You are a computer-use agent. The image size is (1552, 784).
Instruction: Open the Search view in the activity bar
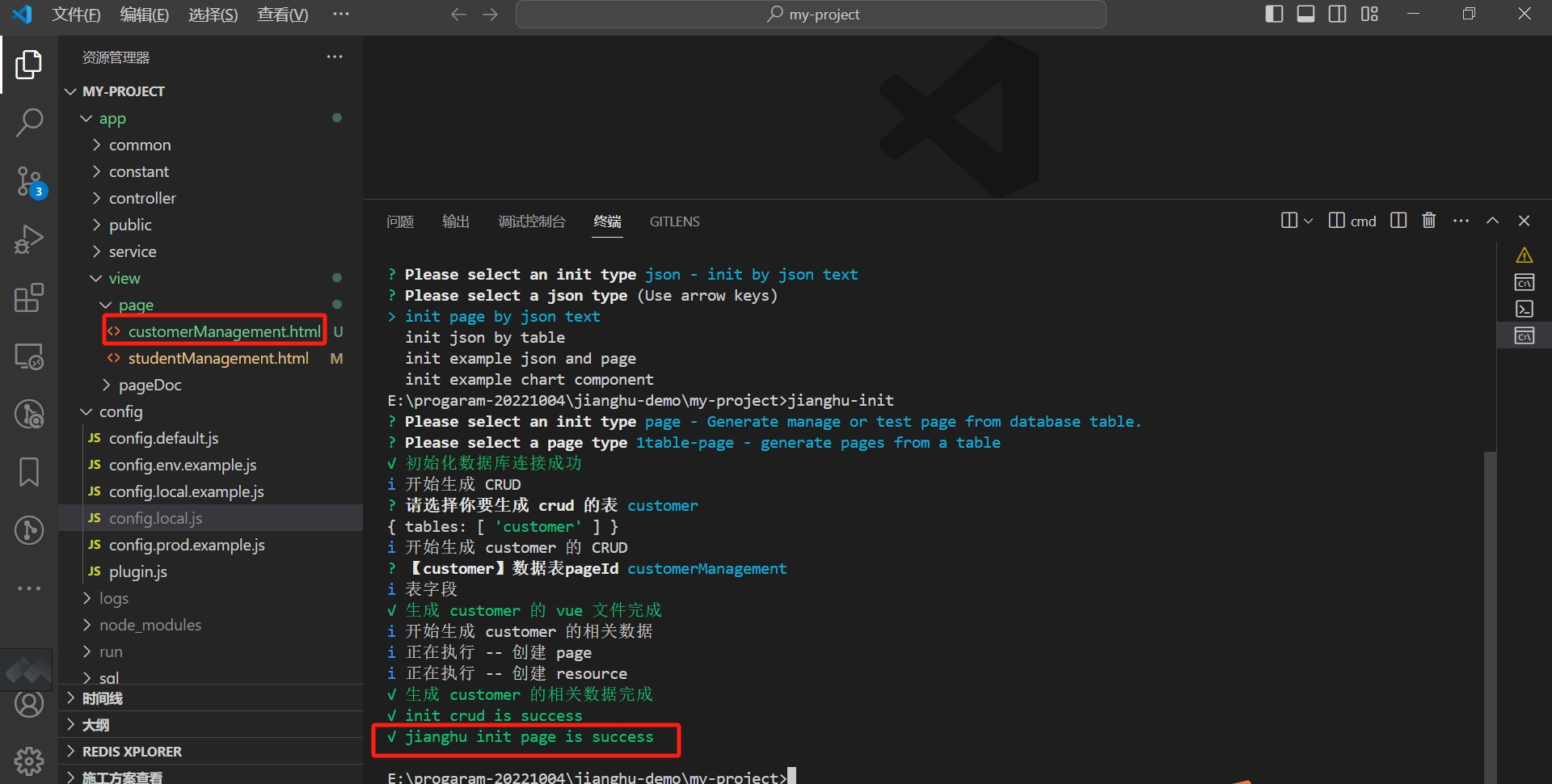(29, 123)
